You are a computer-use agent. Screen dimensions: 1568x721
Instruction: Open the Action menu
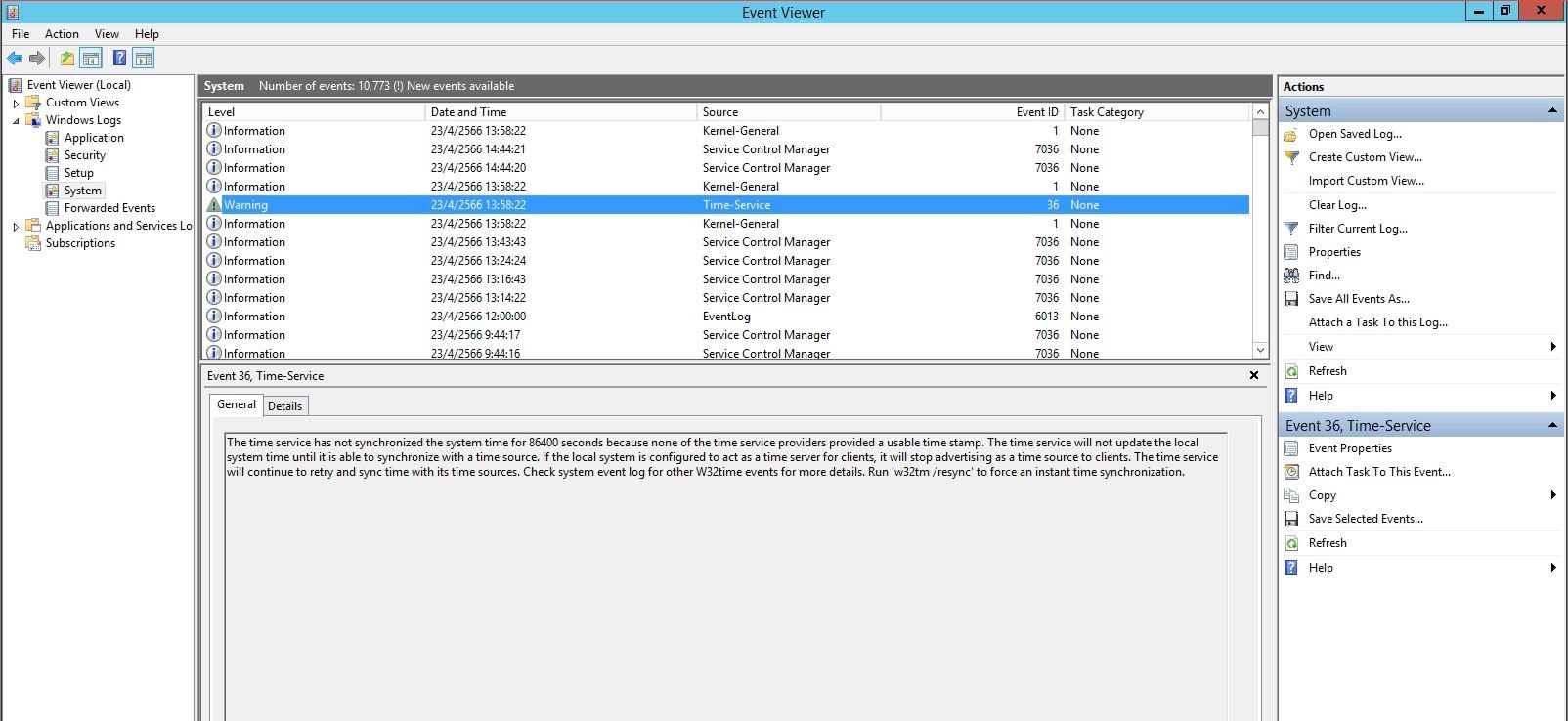62,34
